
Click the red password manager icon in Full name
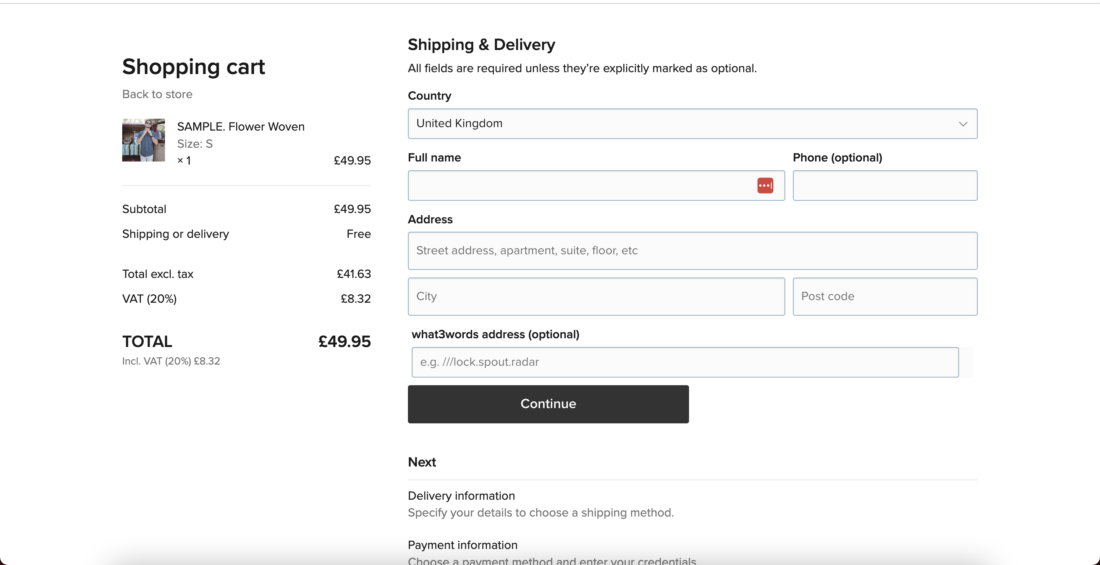coord(765,186)
